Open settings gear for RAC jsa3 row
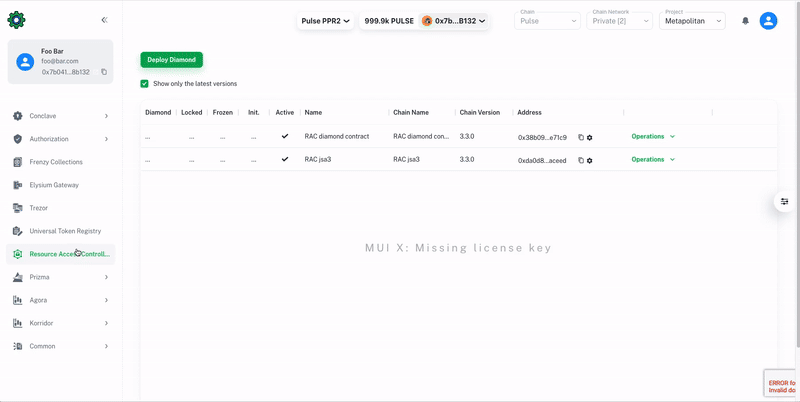Image resolution: width=800 pixels, height=402 pixels. point(590,160)
